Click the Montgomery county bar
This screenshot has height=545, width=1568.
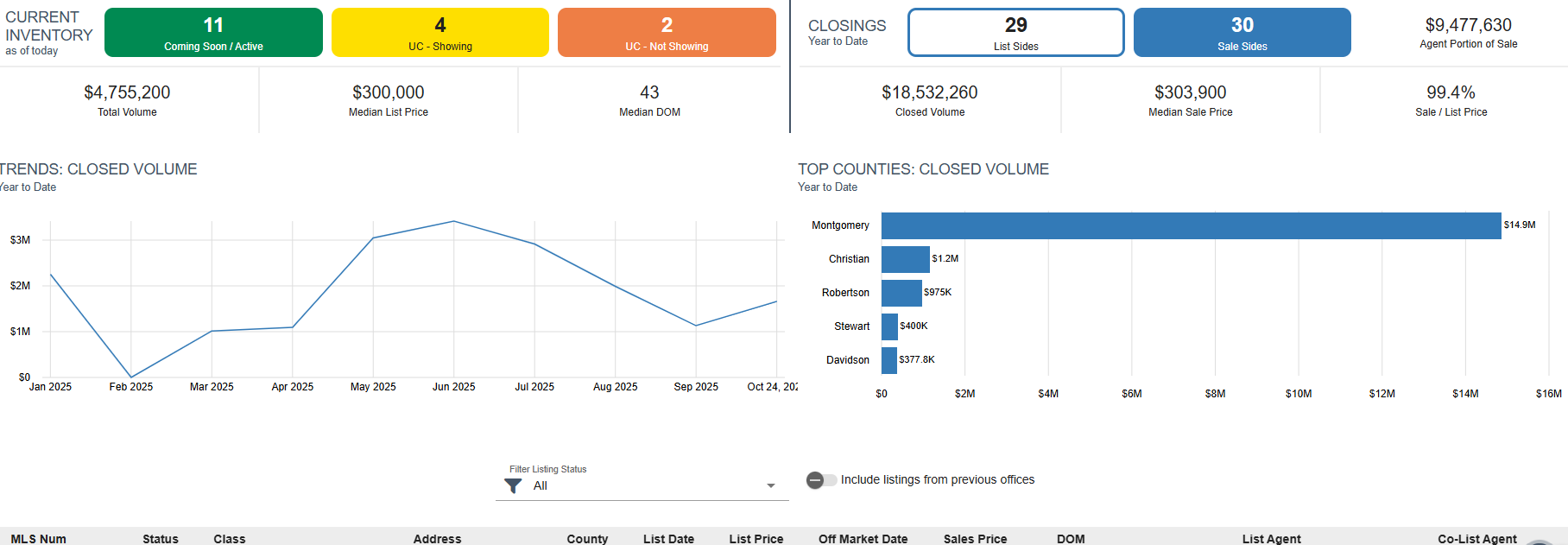(x=1191, y=225)
